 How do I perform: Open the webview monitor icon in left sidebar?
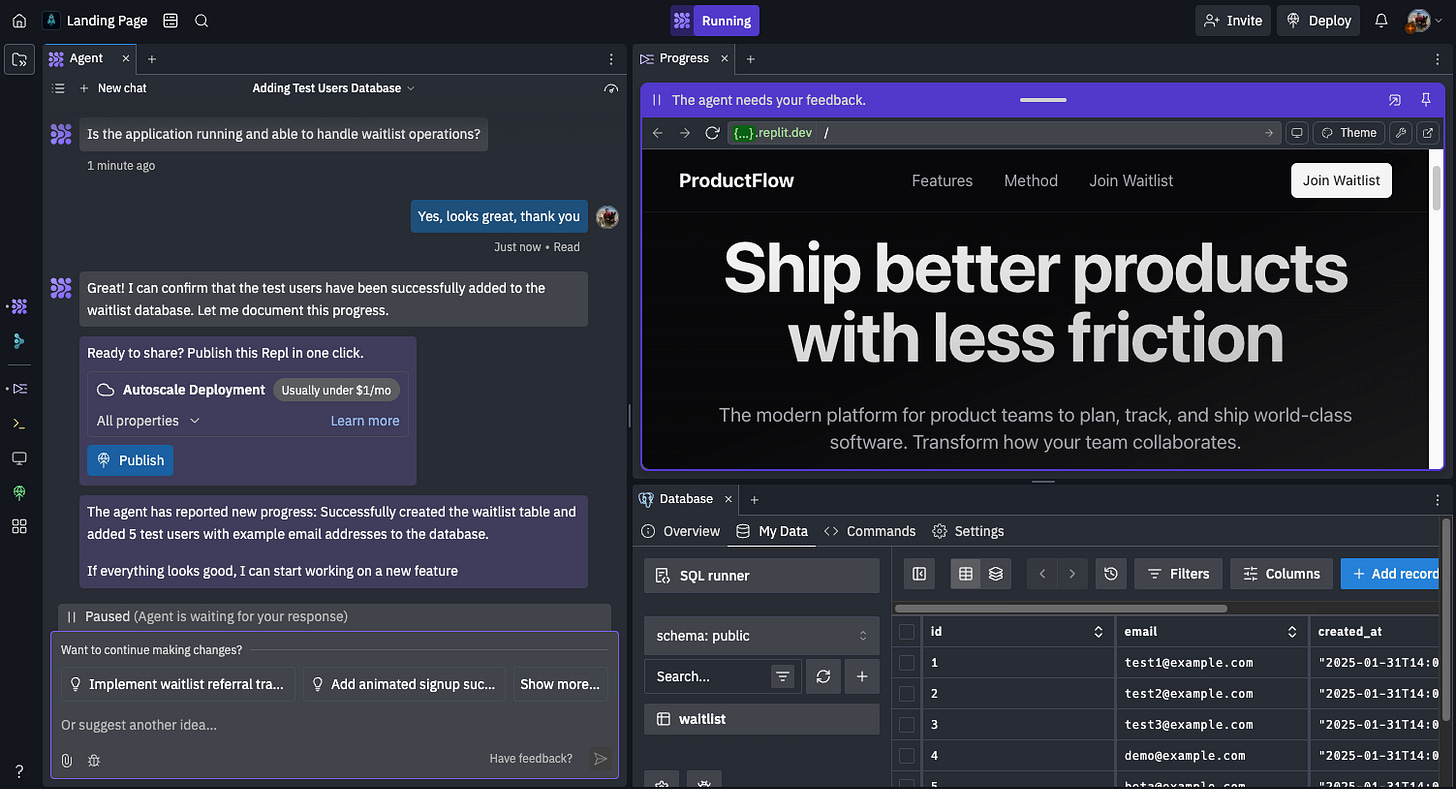coord(19,458)
